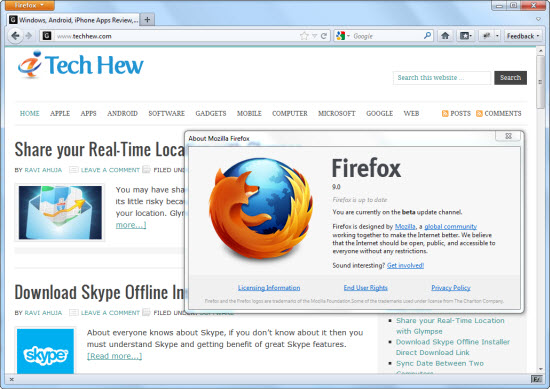Click the Tech Hew logo

(81, 65)
